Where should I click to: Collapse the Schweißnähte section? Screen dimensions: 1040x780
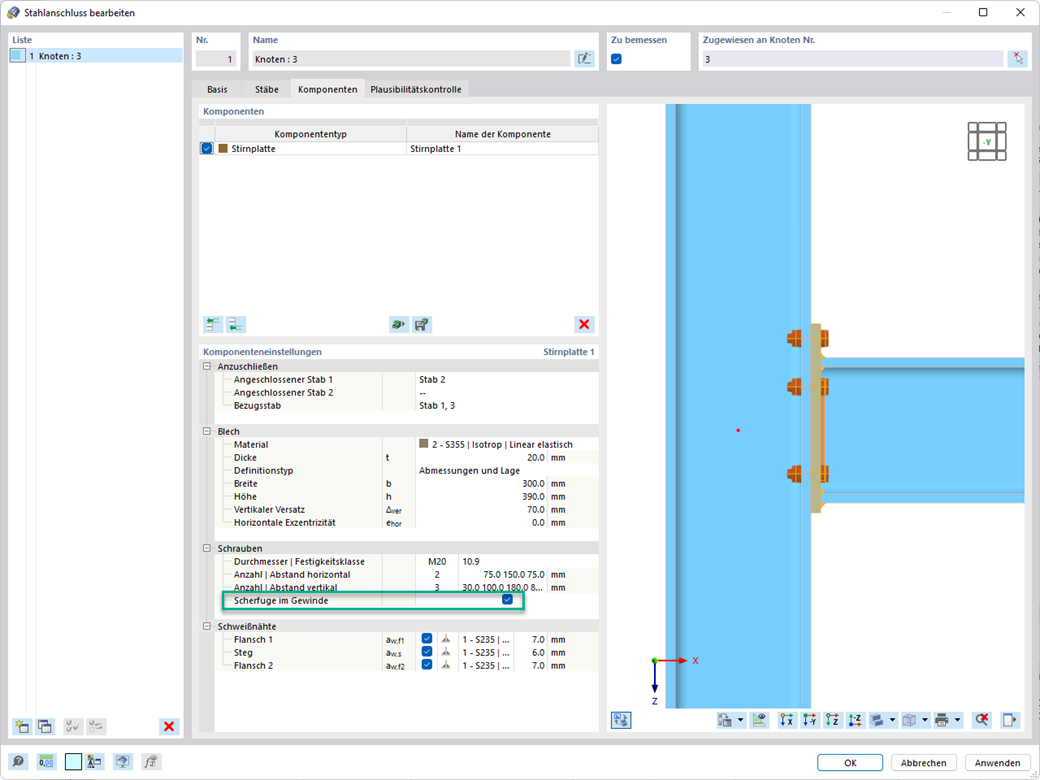point(207,626)
